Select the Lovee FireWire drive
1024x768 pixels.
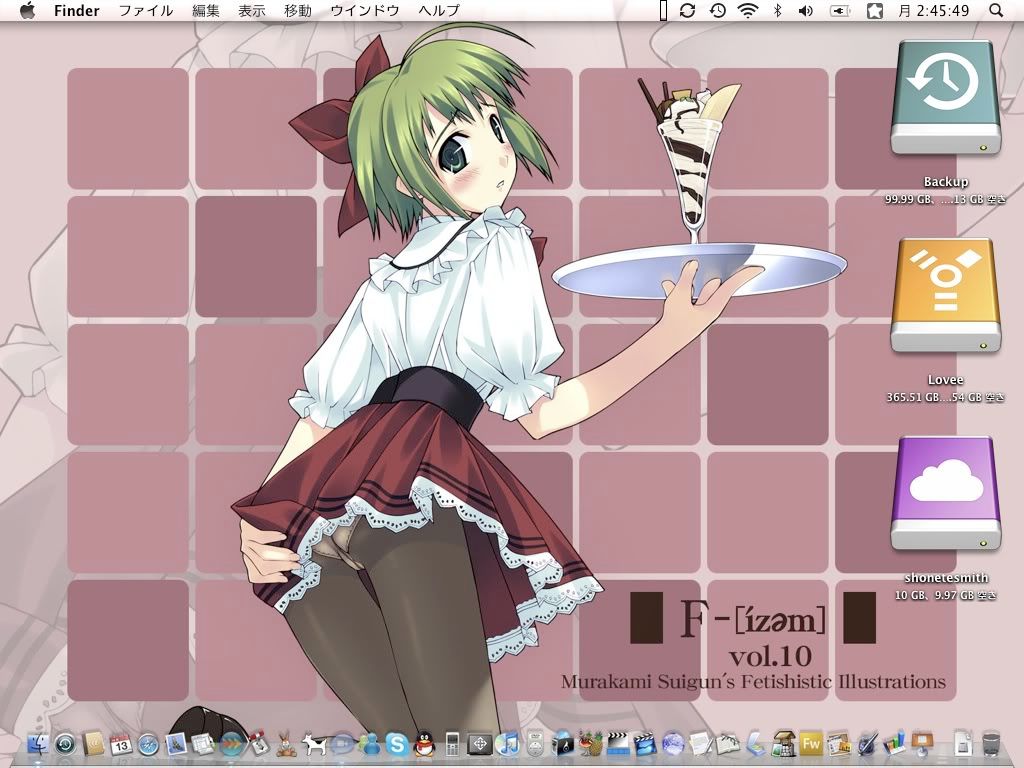pyautogui.click(x=946, y=296)
